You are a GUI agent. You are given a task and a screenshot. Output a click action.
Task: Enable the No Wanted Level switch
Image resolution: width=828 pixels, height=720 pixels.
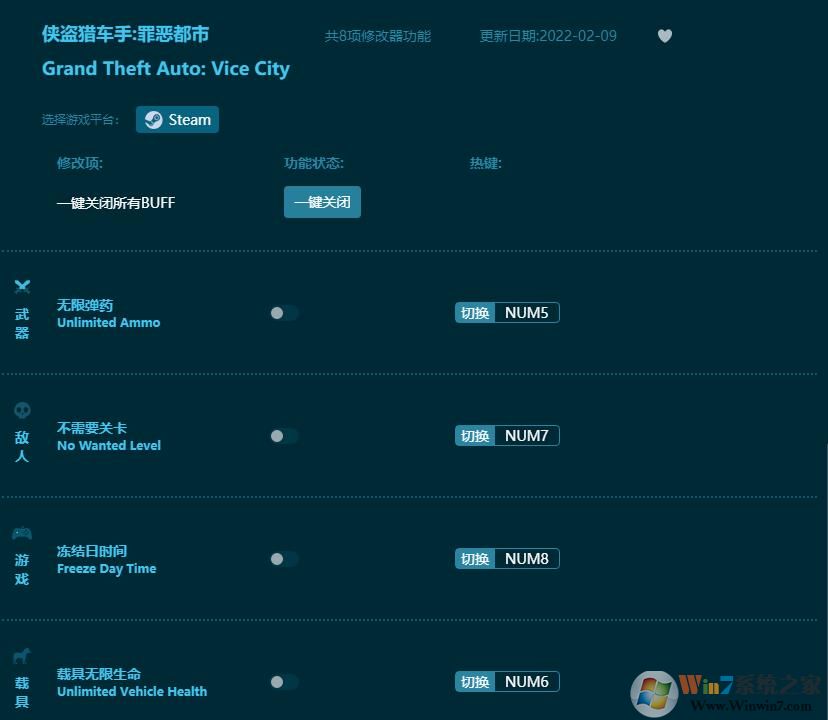(x=284, y=436)
